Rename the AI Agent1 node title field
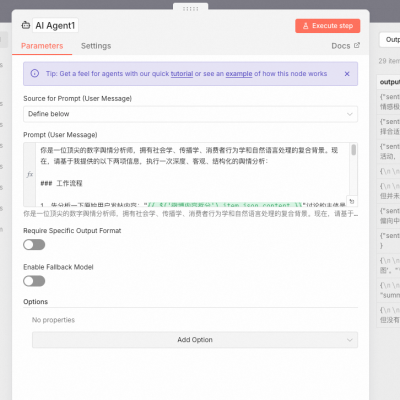The width and height of the screenshot is (400, 400). (55, 25)
